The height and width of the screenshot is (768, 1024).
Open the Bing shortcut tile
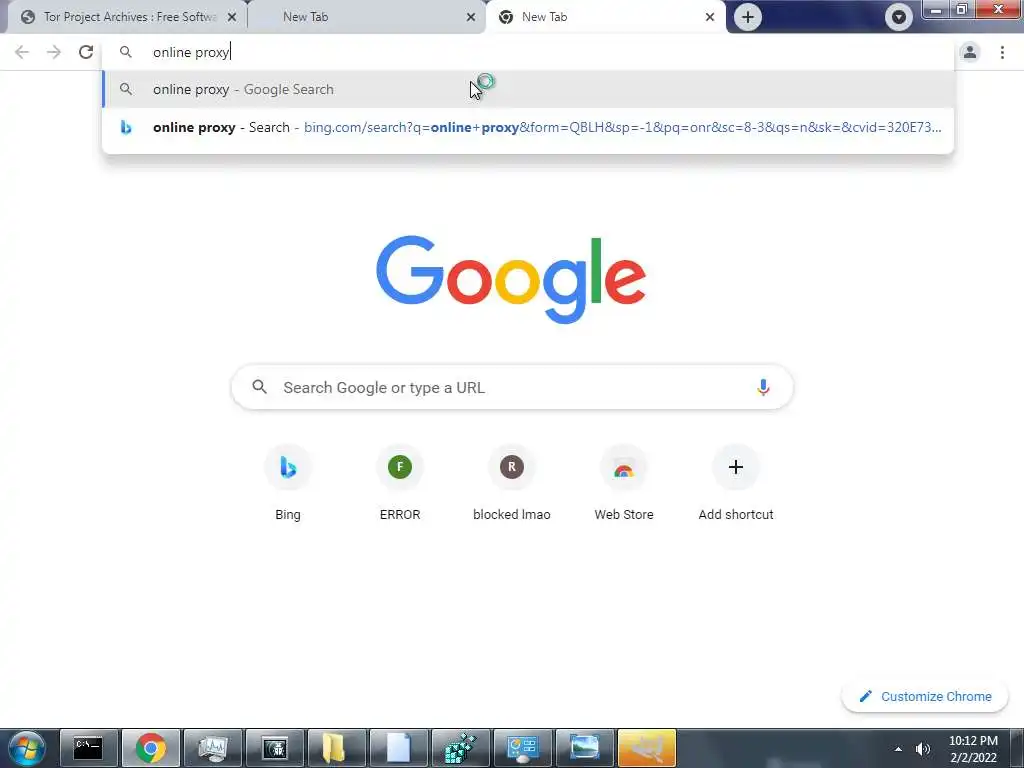click(x=288, y=483)
